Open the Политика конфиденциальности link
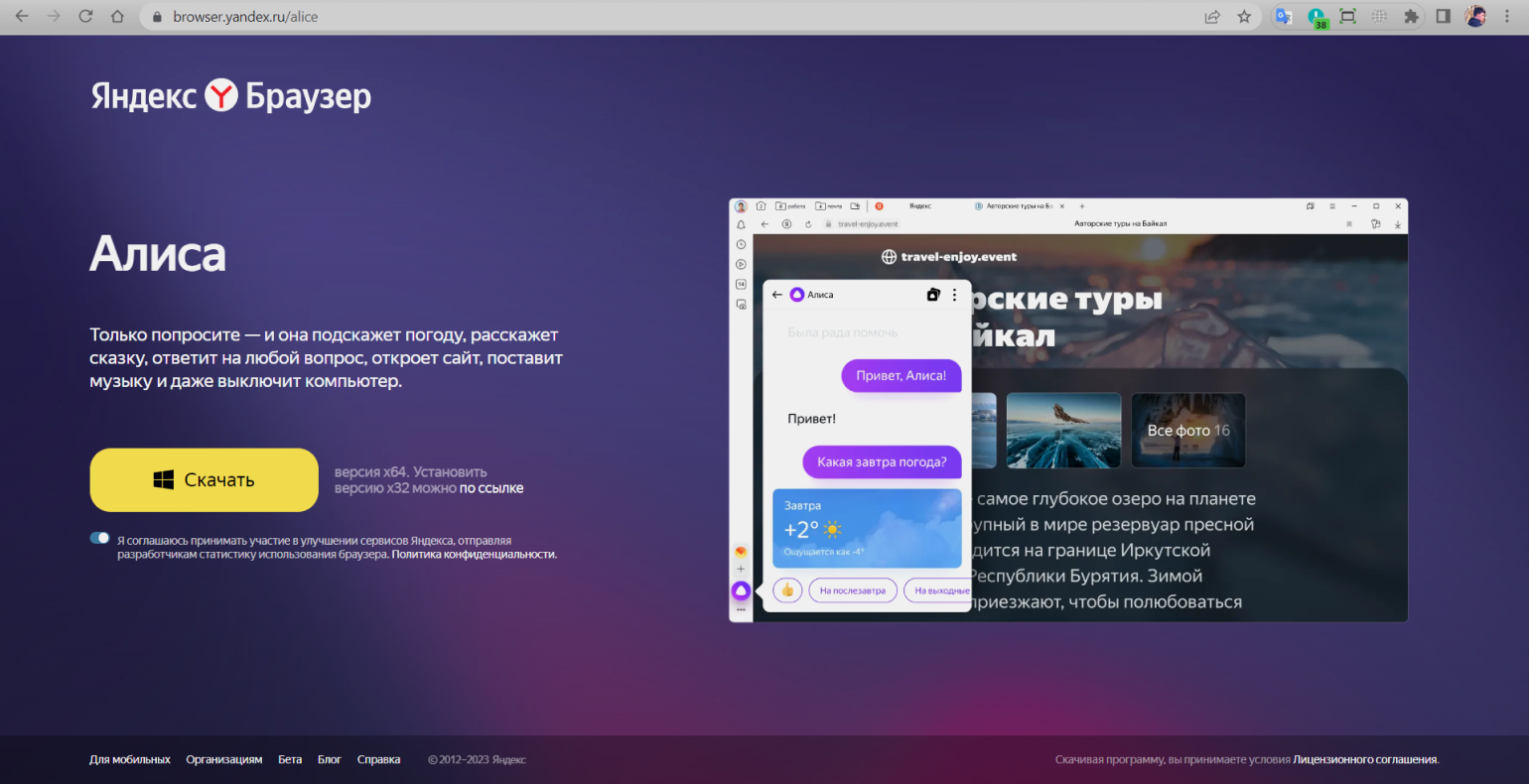Image resolution: width=1529 pixels, height=784 pixels. 474,555
